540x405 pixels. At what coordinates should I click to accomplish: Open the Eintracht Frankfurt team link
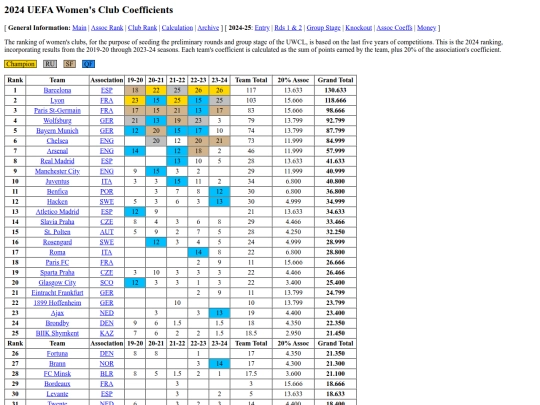pos(57,293)
